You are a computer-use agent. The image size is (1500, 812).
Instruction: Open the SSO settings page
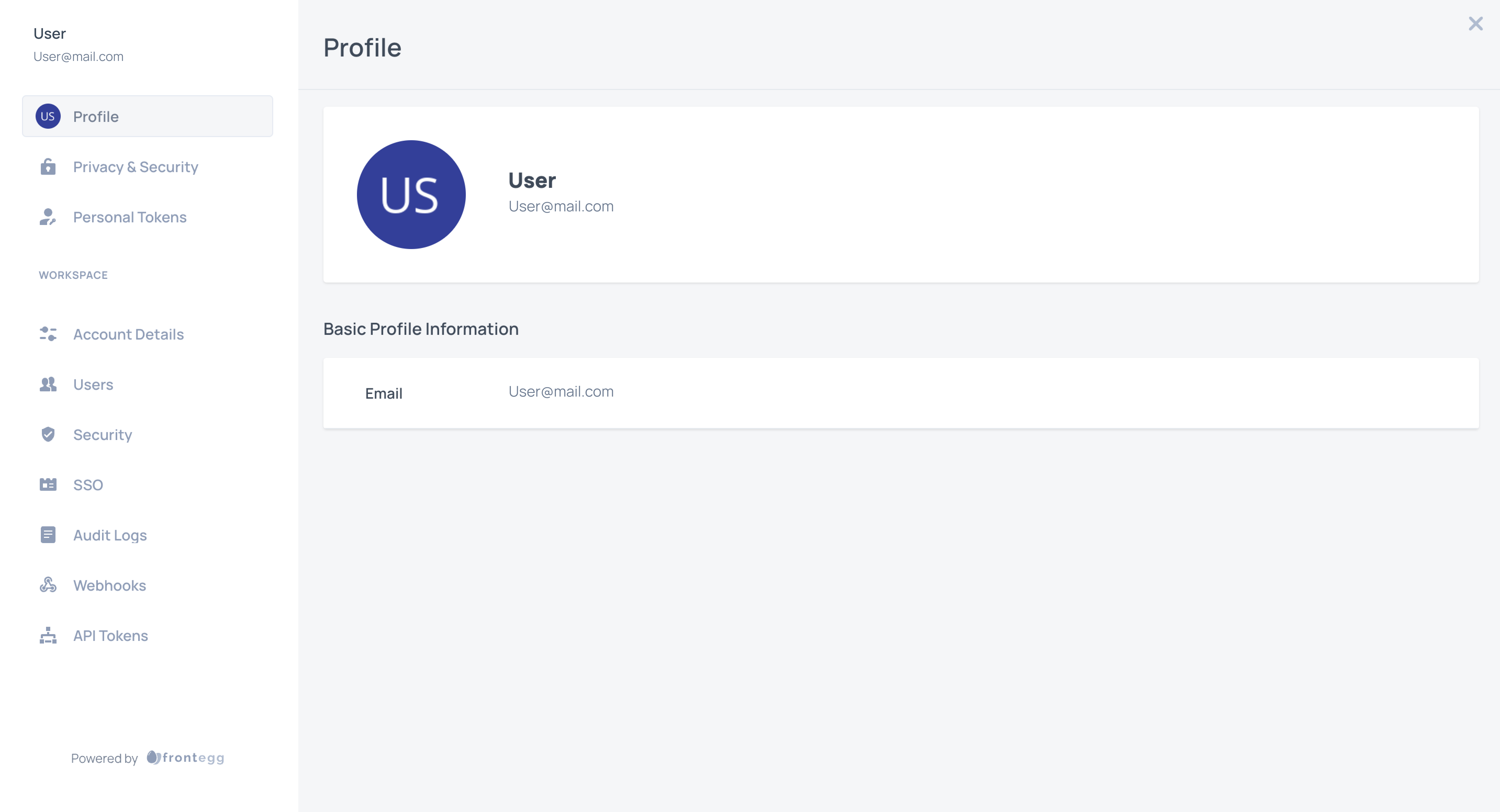[88, 484]
